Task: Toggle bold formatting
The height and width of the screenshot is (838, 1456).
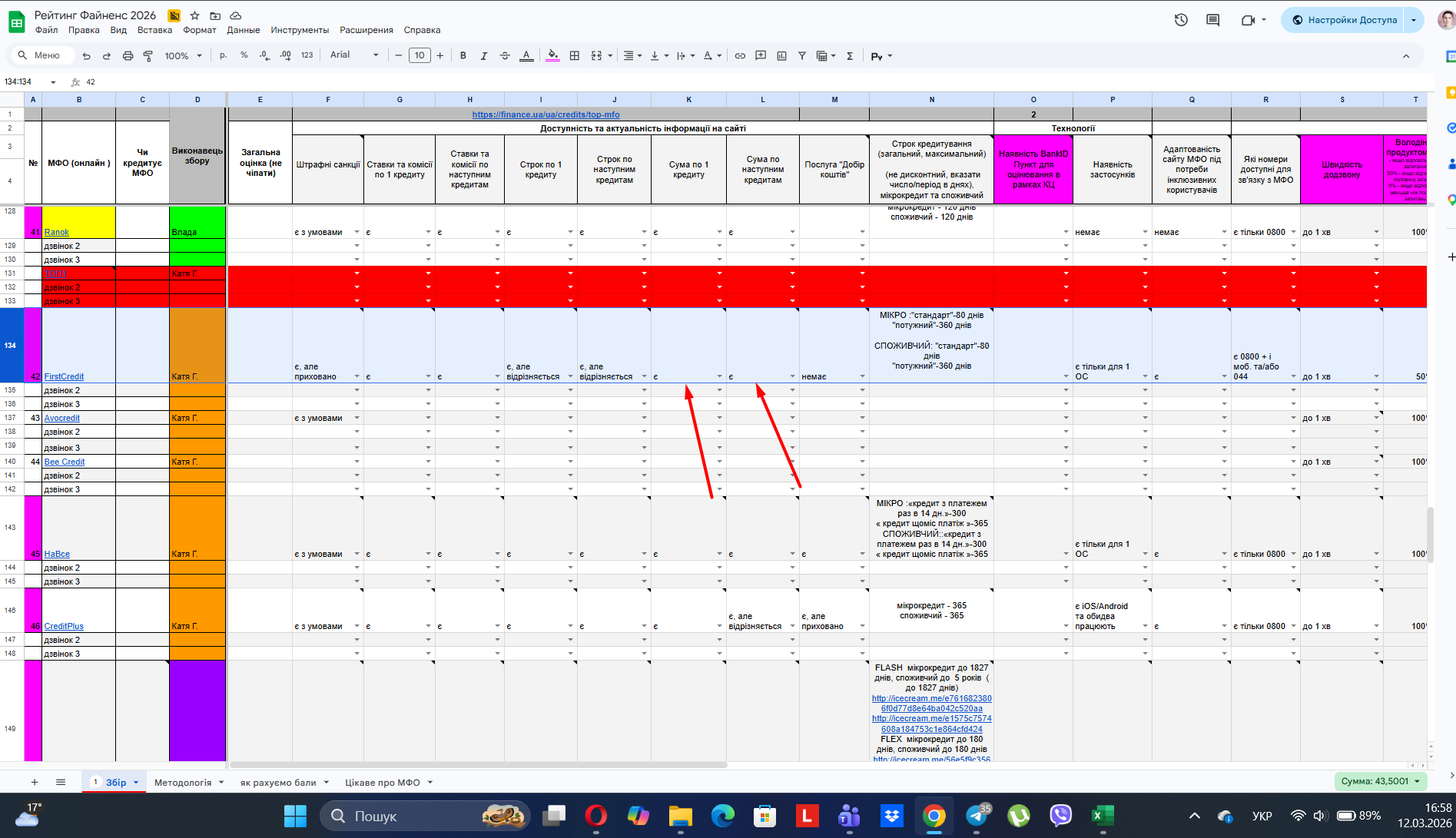Action: (463, 56)
